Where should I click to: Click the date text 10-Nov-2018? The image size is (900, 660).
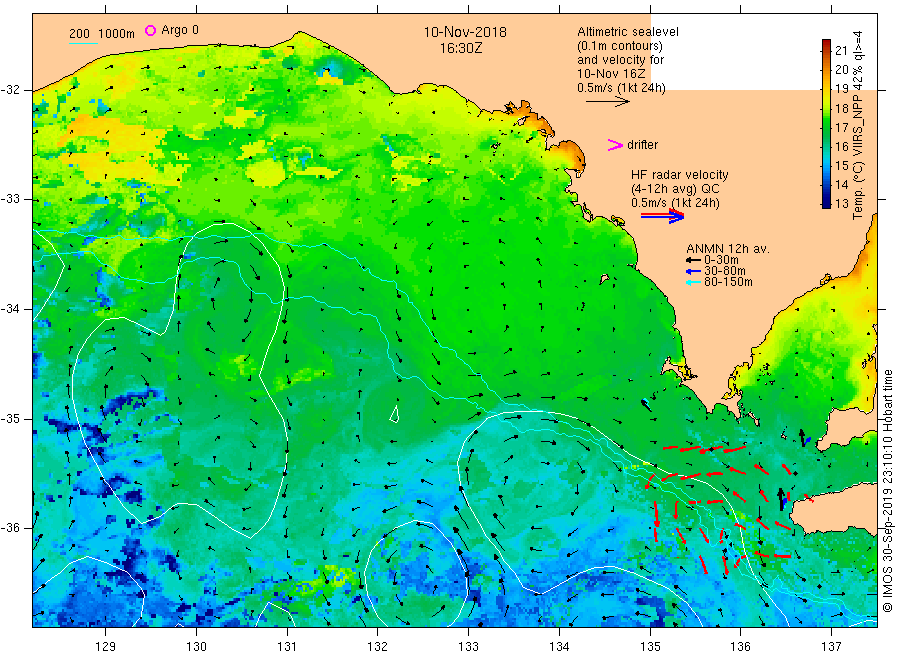465,32
